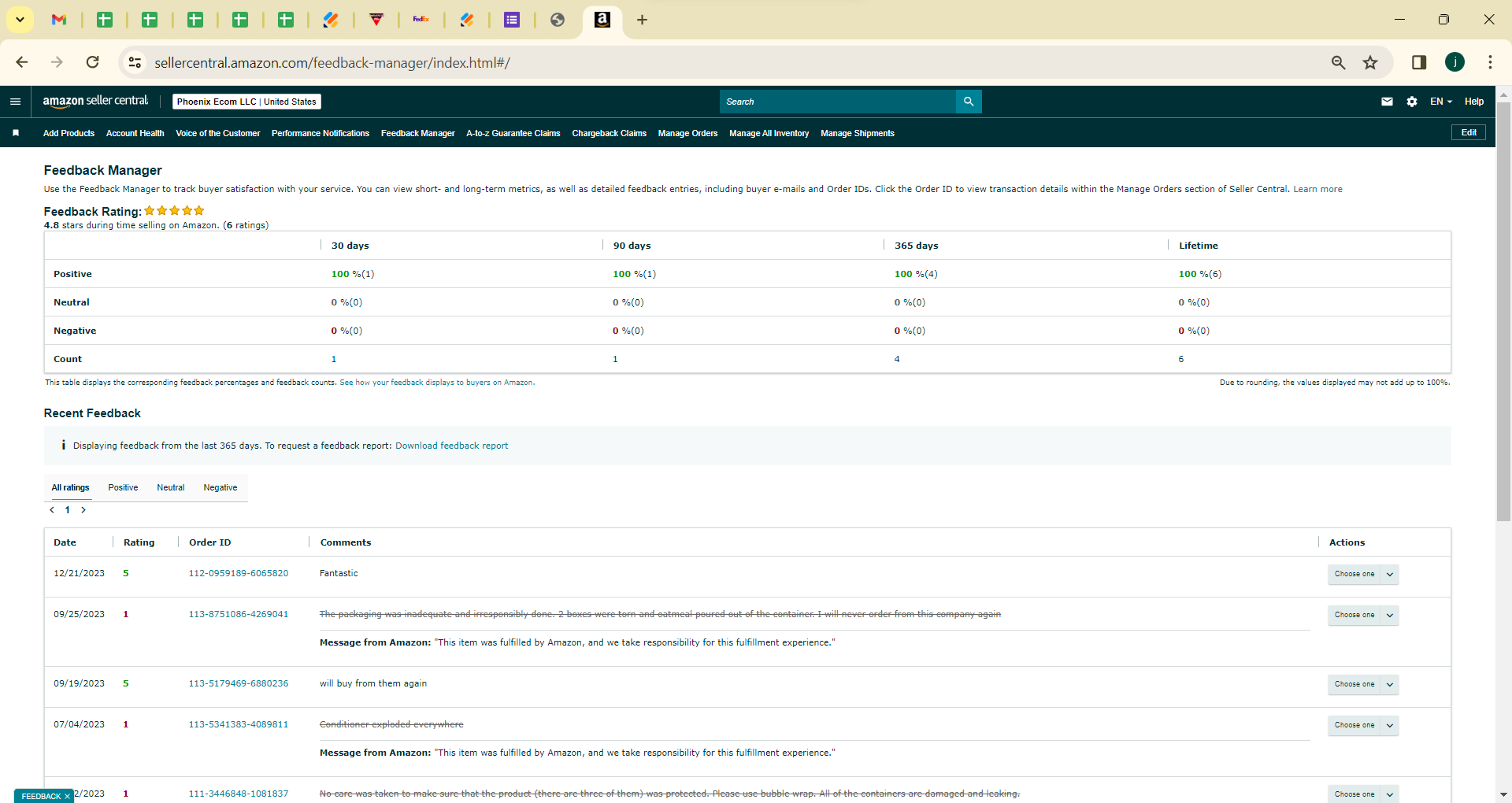Screen dimensions: 1512x803
Task: Open the tab search dropdown arrow
Action: 20,20
